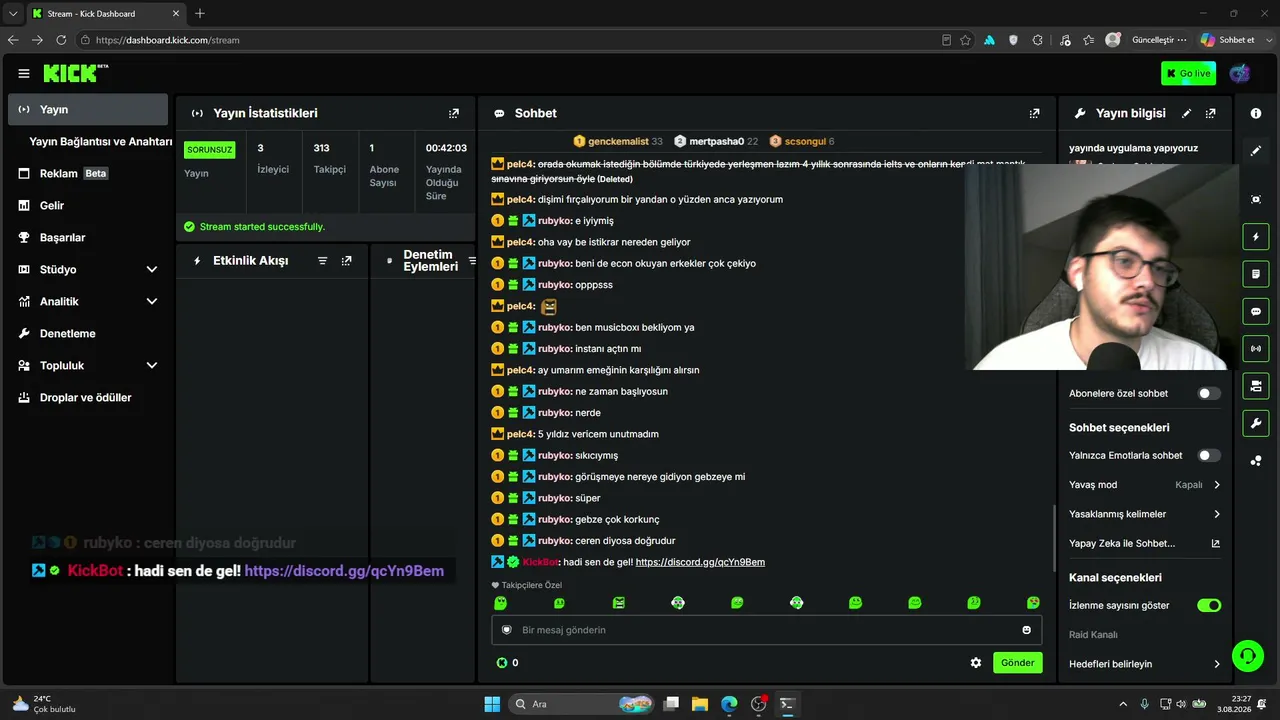This screenshot has width=1280, height=720.
Task: Open Windows Start menu
Action: pos(492,704)
